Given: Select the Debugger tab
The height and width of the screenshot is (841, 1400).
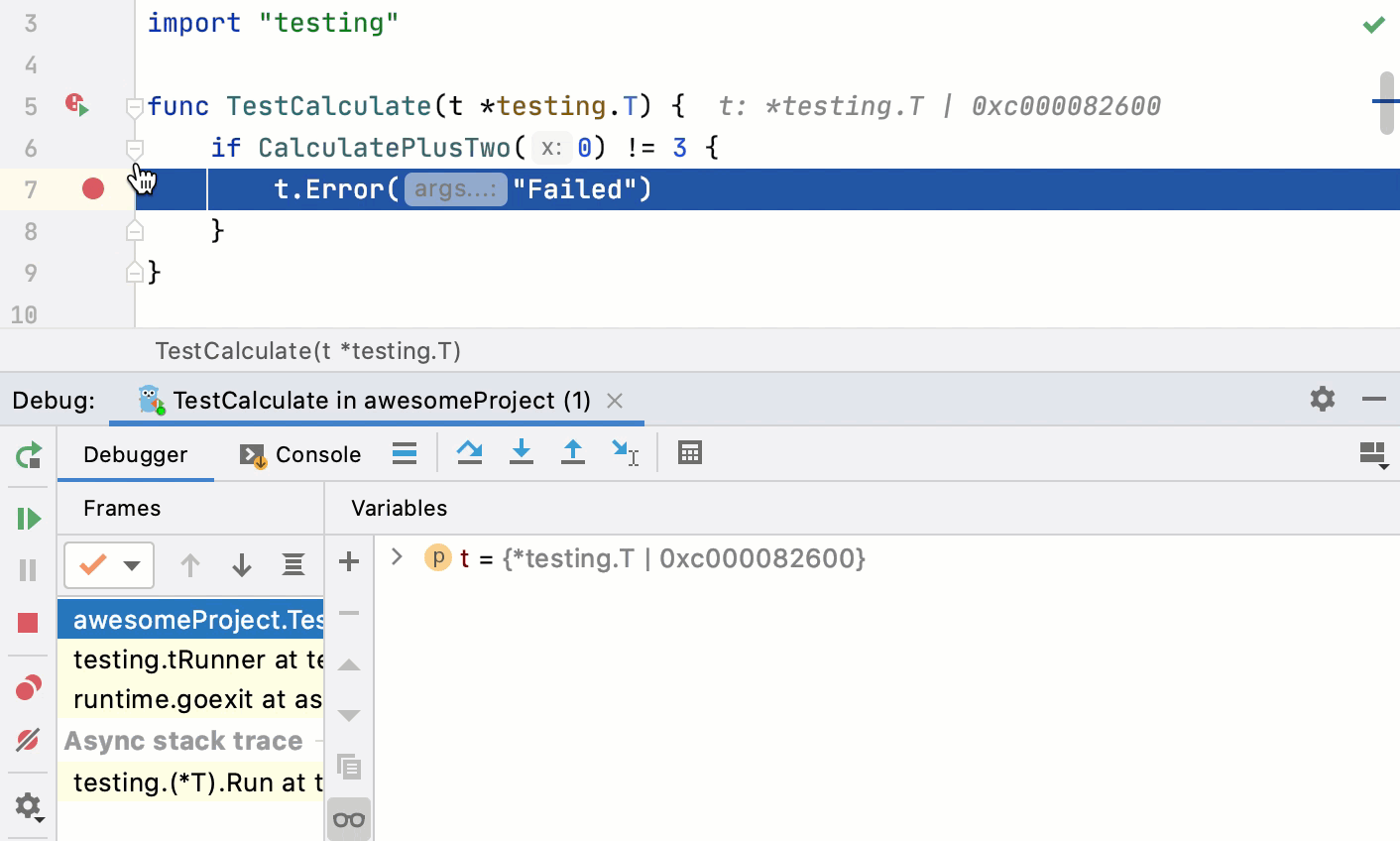Looking at the screenshot, I should (135, 454).
